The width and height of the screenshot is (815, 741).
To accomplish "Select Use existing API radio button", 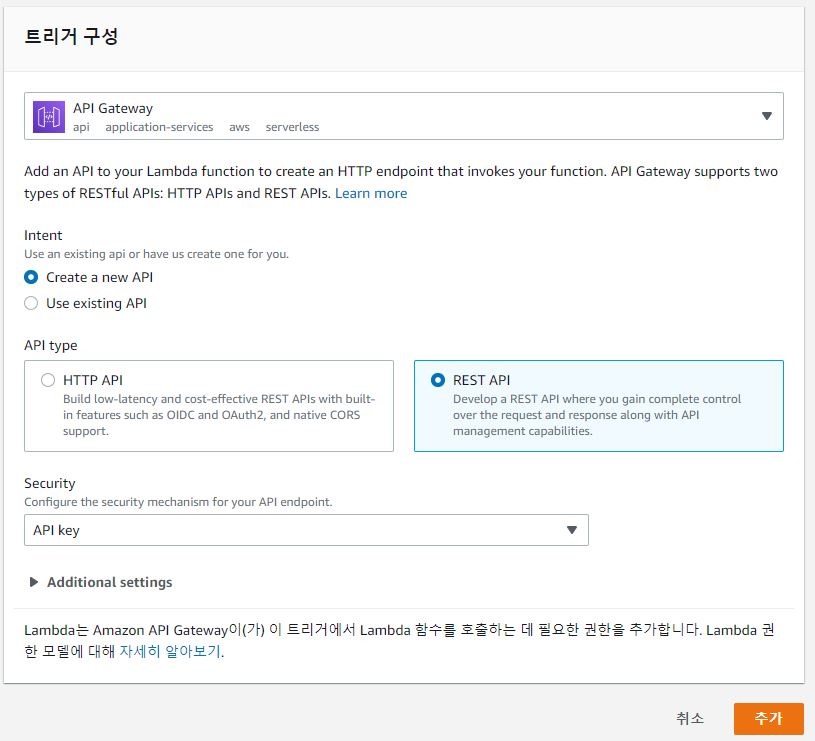I will 31,303.
